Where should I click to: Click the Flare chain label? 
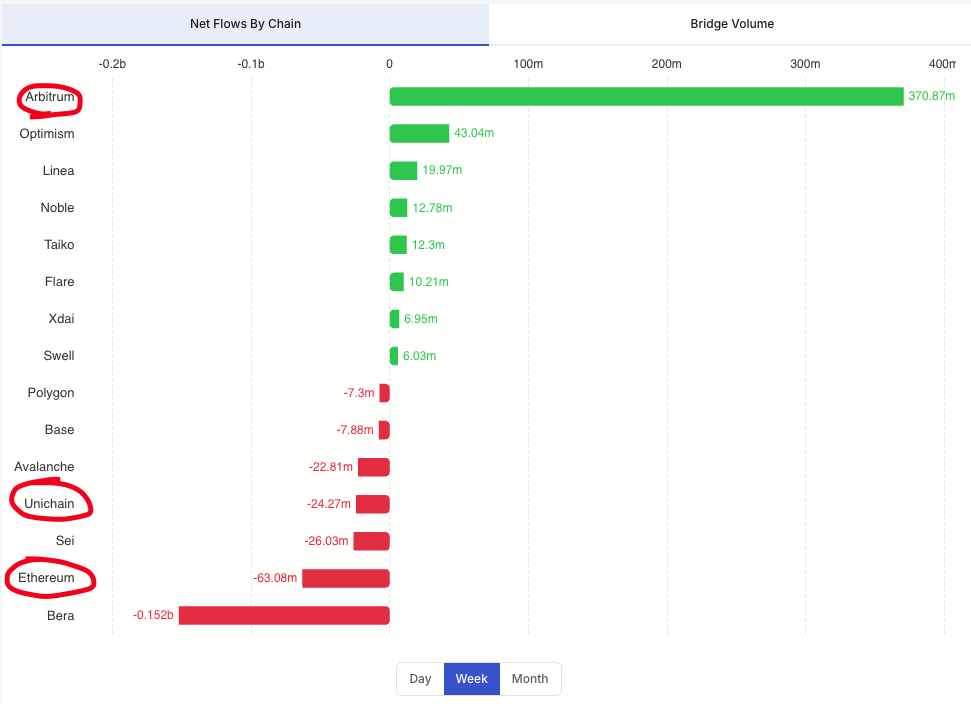click(59, 282)
